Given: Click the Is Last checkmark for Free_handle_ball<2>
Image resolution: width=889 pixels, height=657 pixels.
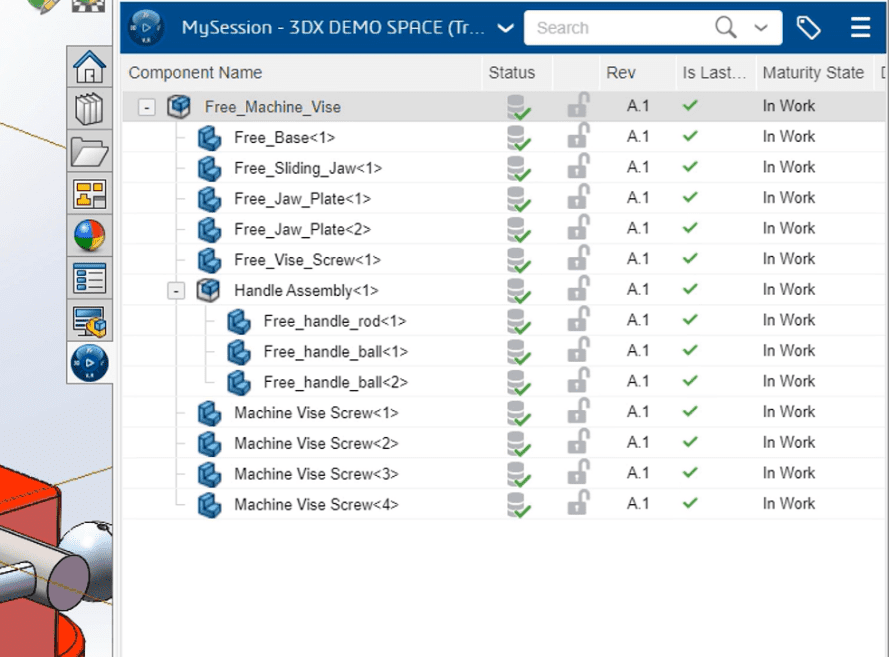Looking at the screenshot, I should tap(690, 381).
